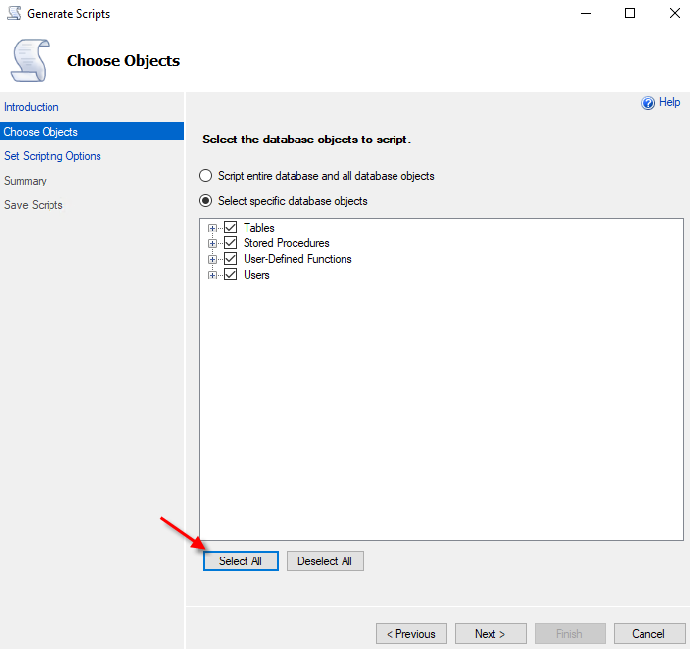Toggle User-Defined Functions checkbox
The width and height of the screenshot is (690, 649).
pos(231,259)
